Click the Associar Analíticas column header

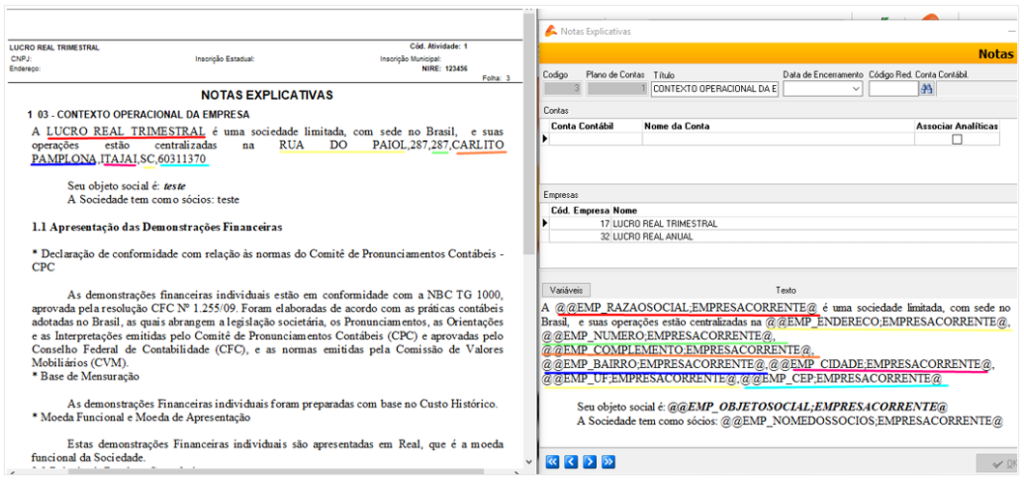(957, 126)
